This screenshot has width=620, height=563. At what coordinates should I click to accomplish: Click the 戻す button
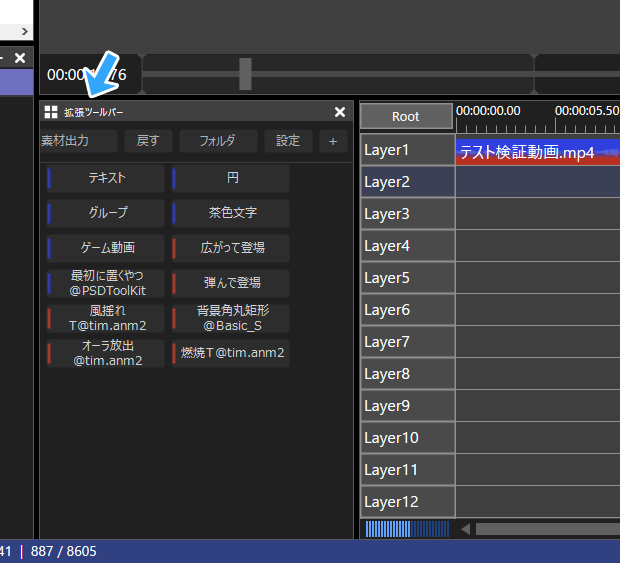(x=148, y=141)
